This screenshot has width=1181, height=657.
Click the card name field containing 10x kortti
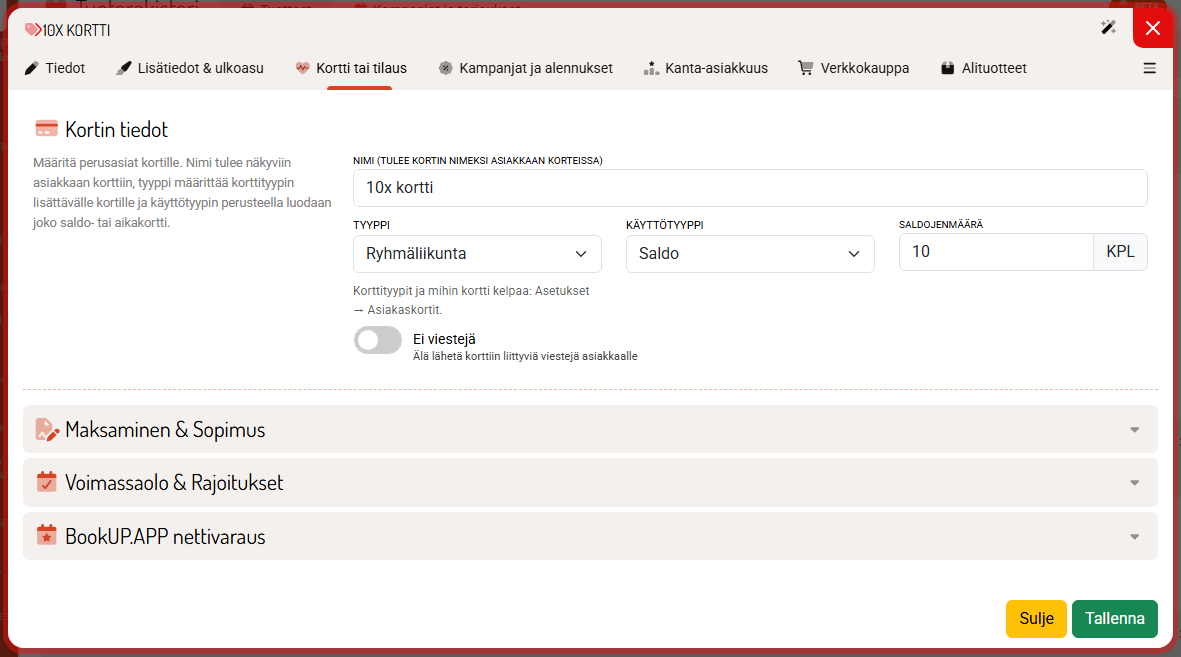(x=750, y=188)
